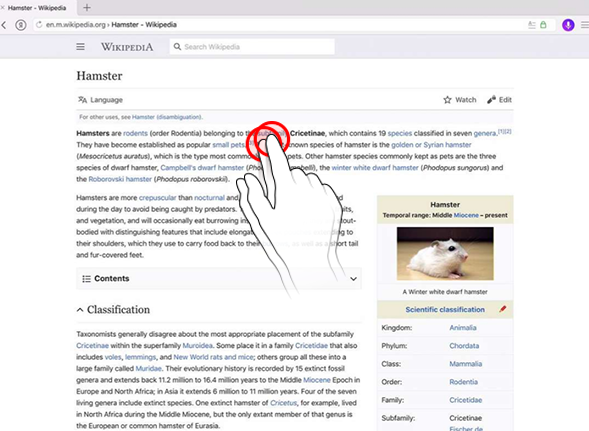Viewport: 589px width, 431px height.
Task: Open the Wikipedia hamburger menu
Action: (80, 47)
